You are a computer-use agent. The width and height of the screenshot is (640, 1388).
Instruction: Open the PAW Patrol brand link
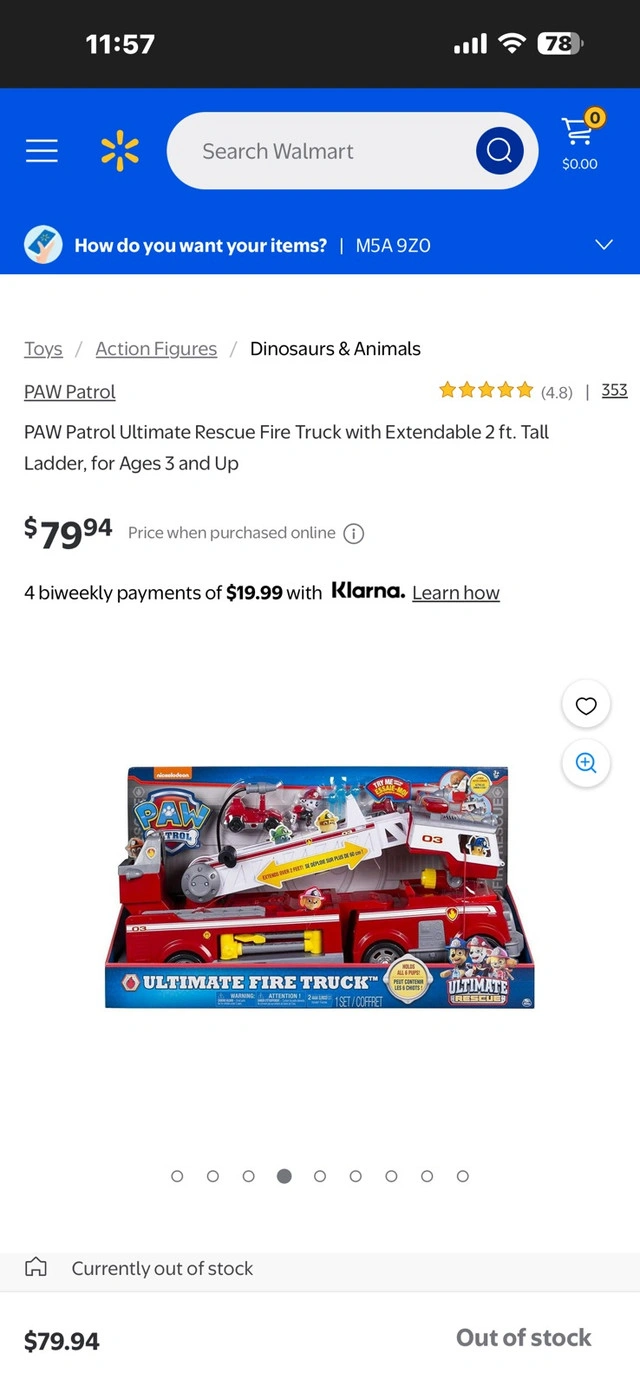(70, 392)
